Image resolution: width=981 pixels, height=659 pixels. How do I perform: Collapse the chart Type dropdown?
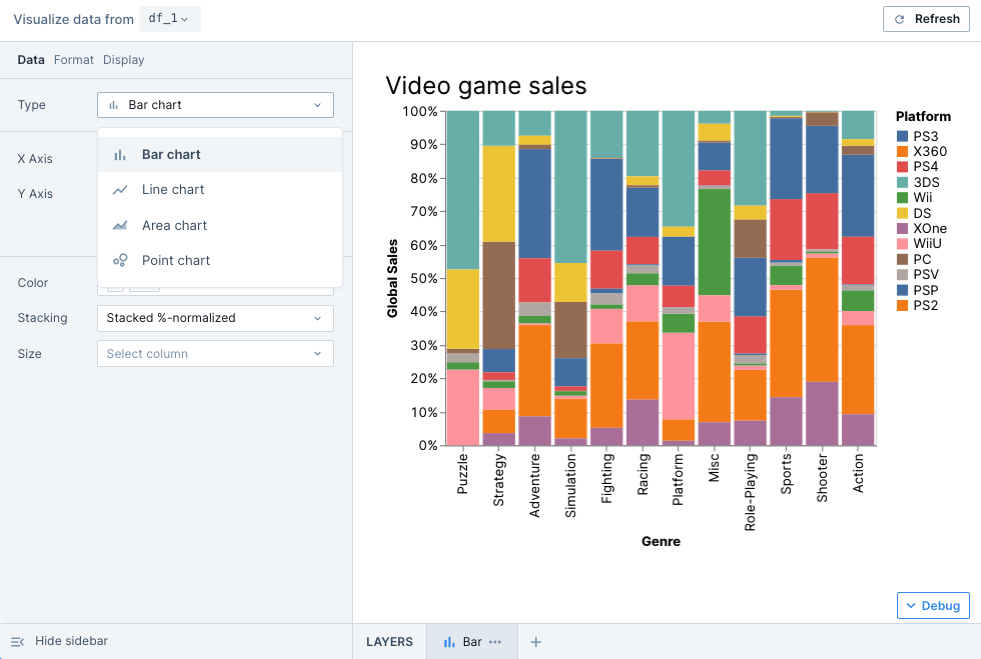215,105
